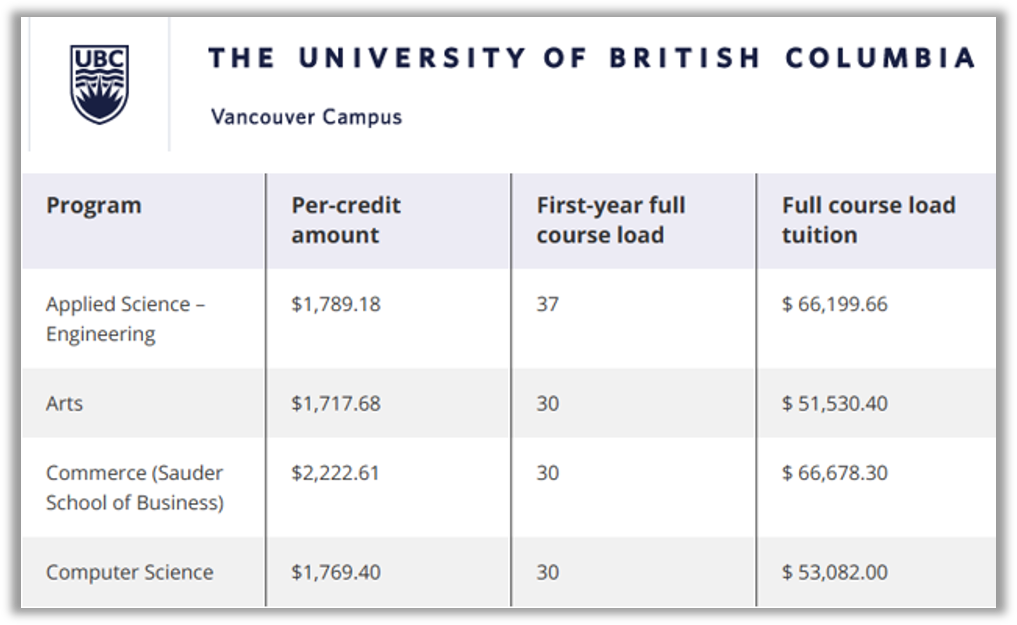Click the Program column header
Screen dimensions: 1017x625
[93, 206]
